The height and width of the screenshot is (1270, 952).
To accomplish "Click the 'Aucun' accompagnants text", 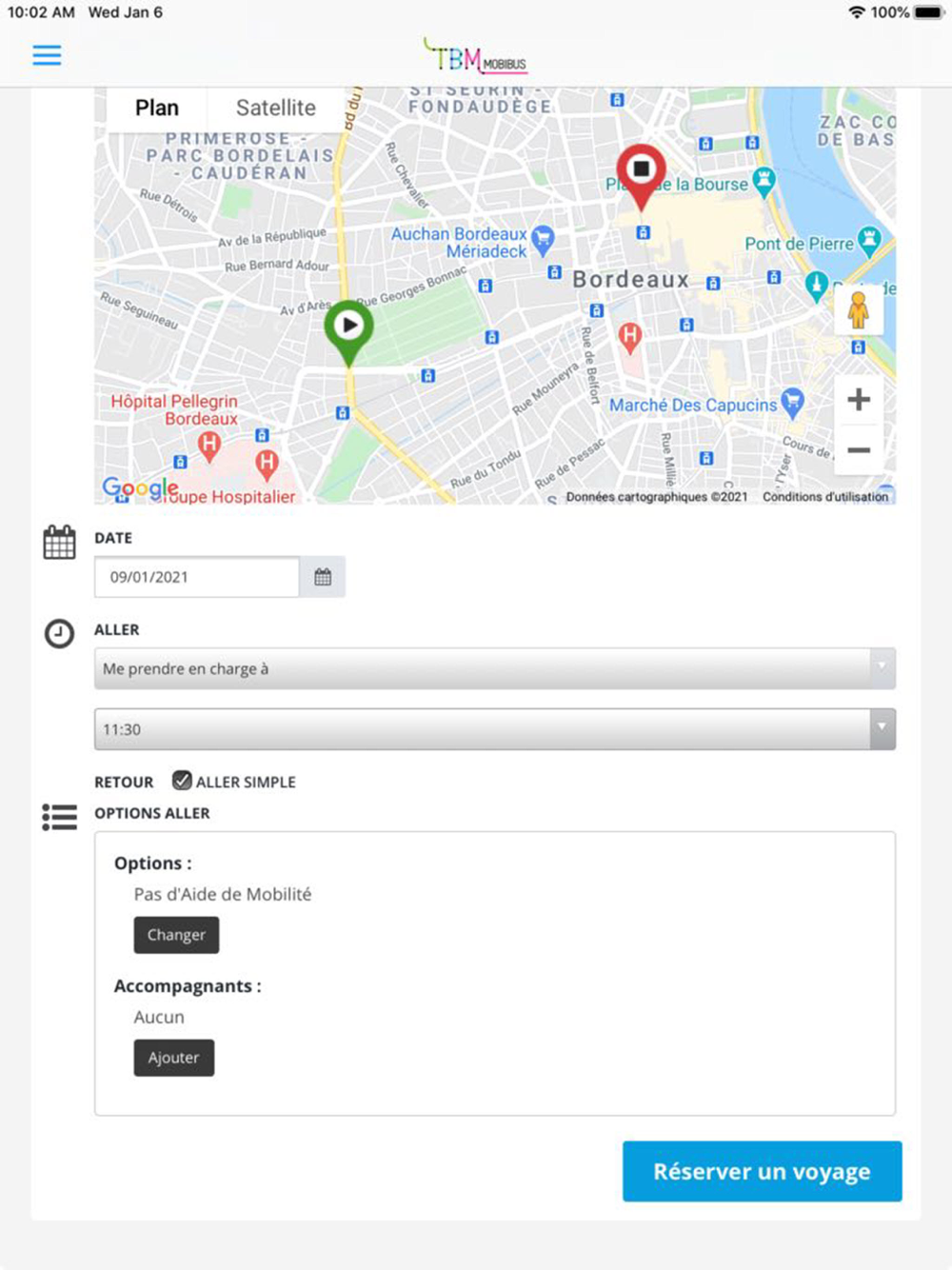I will coord(159,1017).
